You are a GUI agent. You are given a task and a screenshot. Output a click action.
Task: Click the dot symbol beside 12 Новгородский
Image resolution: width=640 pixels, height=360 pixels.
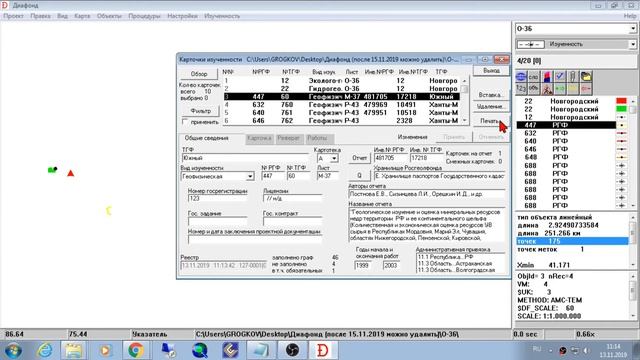tap(622, 117)
